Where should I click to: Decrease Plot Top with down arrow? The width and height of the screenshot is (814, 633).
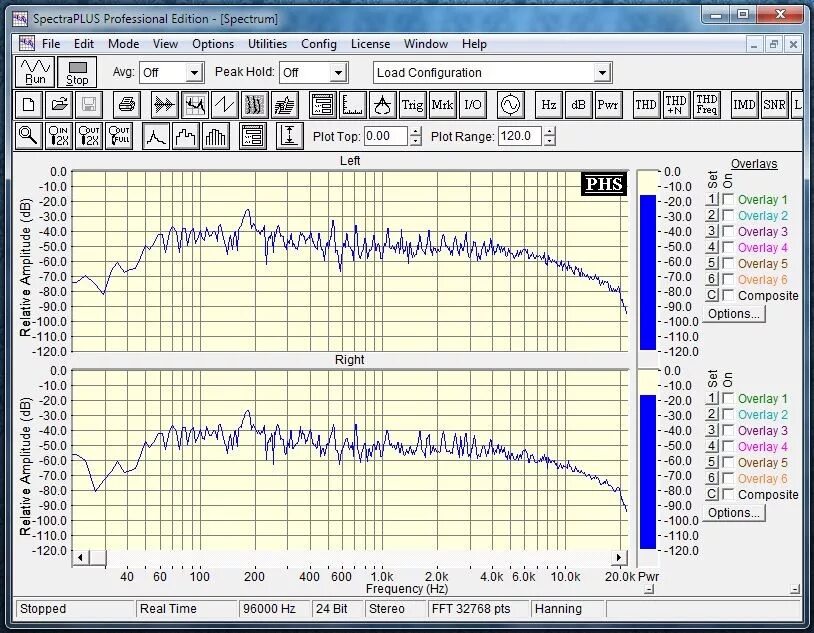pyautogui.click(x=415, y=141)
